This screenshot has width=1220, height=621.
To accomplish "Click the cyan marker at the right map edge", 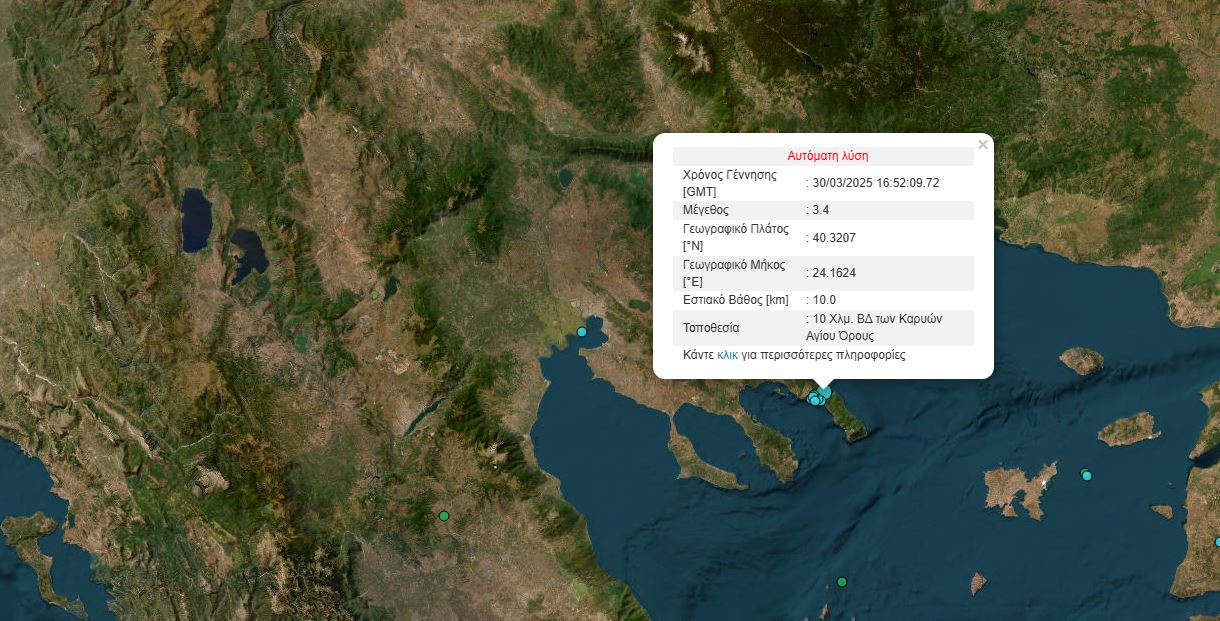I will (x=1217, y=541).
